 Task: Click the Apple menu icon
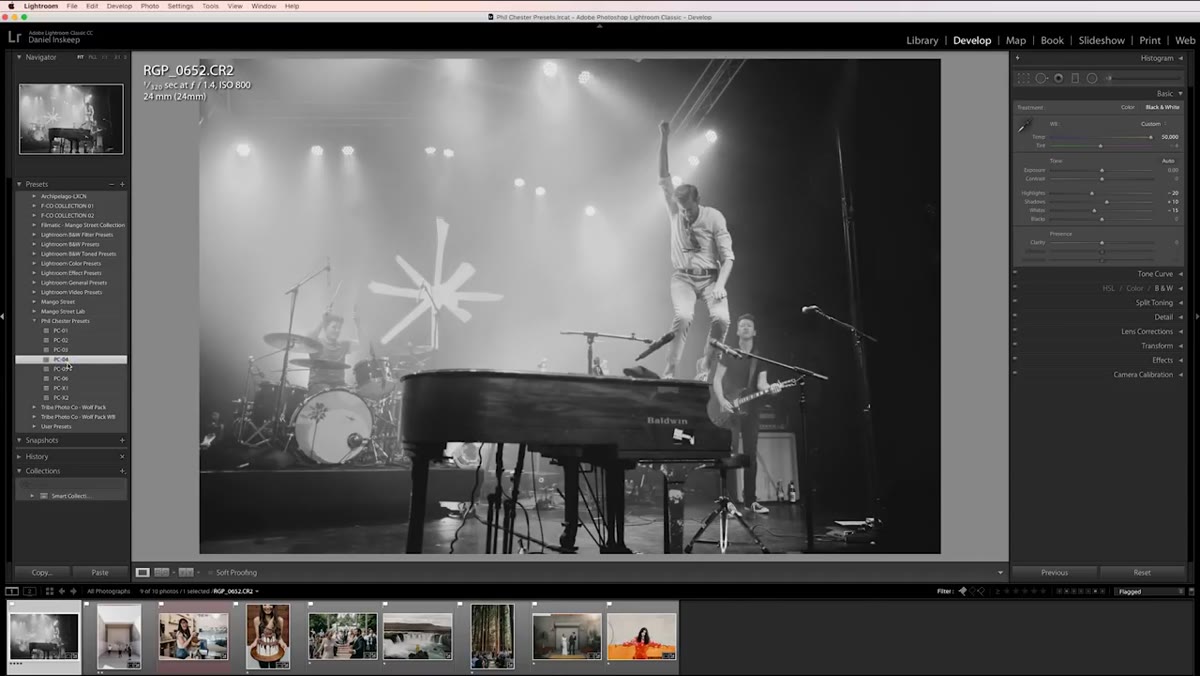10,6
